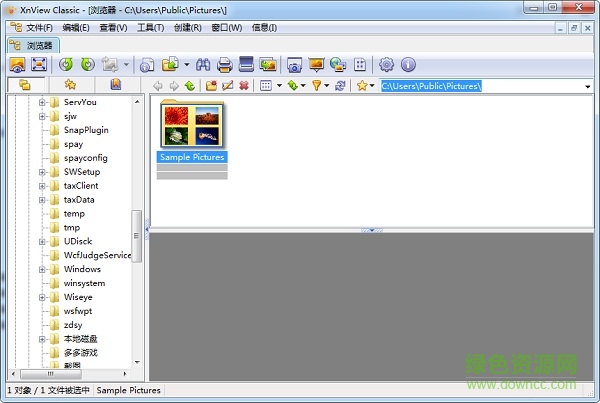Switch to the folders tree panel tab
Screen dimensions: 600x403
click(x=25, y=85)
